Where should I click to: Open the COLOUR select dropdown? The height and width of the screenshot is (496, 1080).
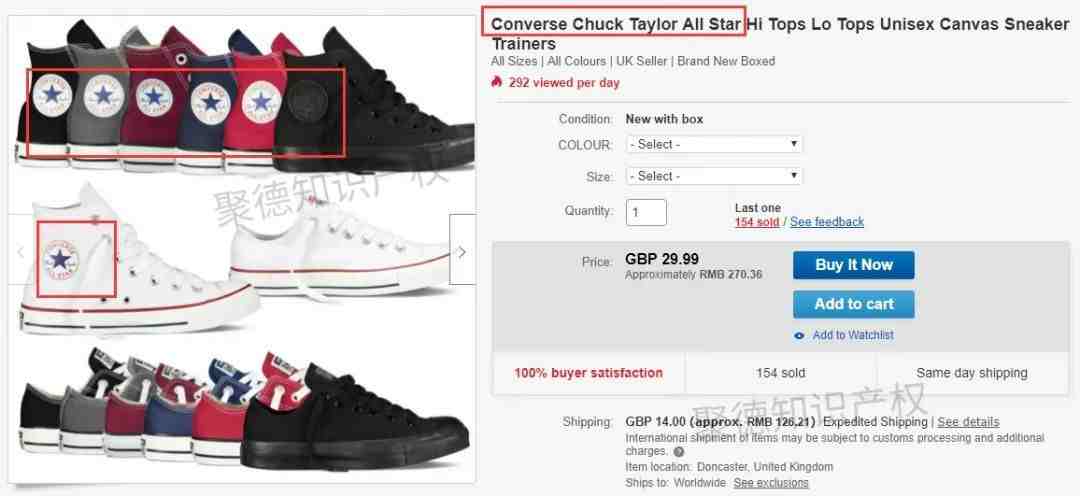[714, 145]
